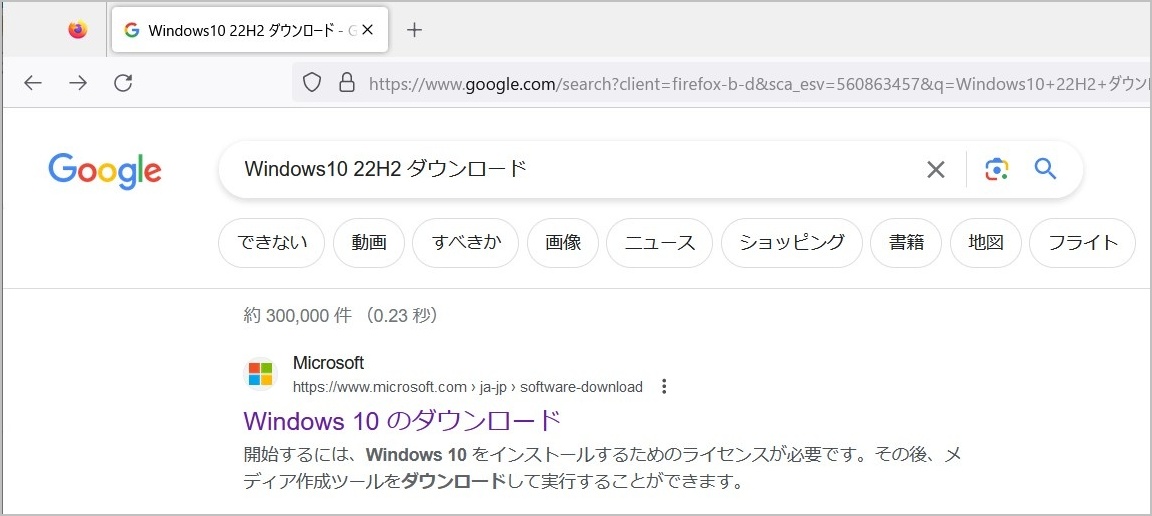
Task: Select the ショッピング filter chip
Action: click(791, 243)
